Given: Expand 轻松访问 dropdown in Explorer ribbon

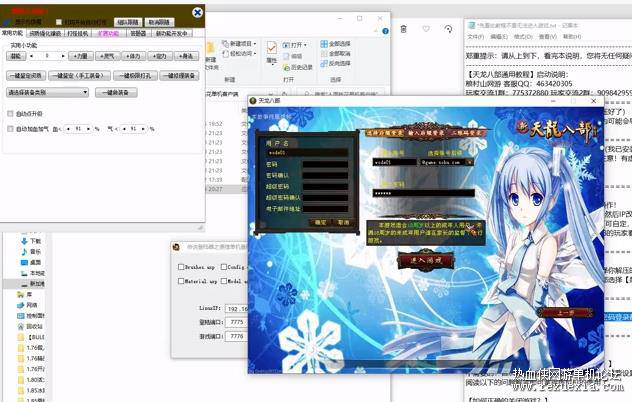Looking at the screenshot, I should point(255,53).
